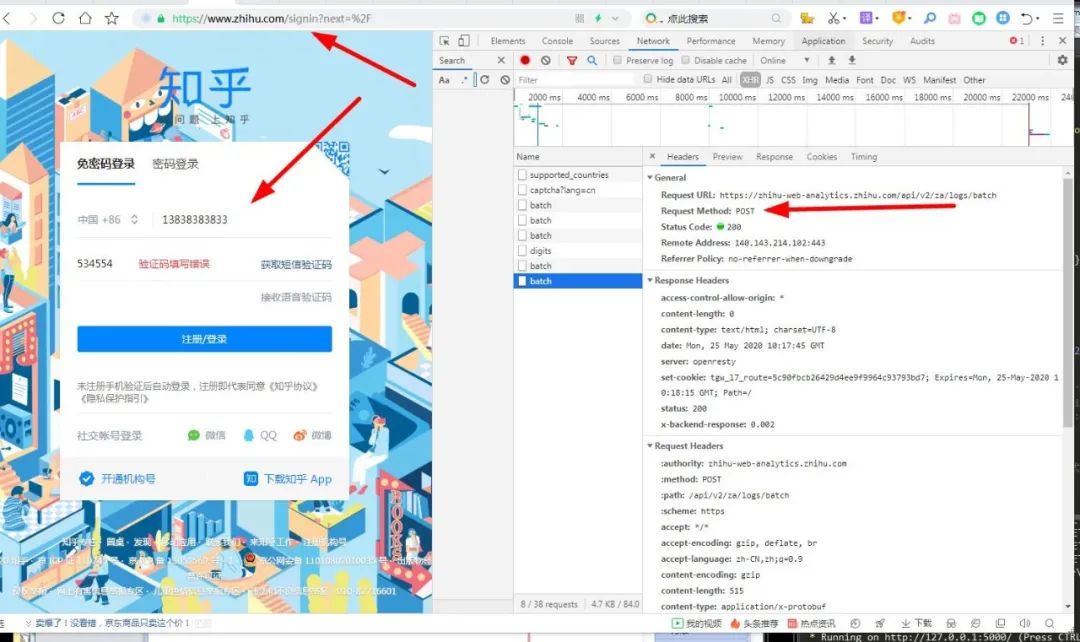The width and height of the screenshot is (1080, 642).
Task: Switch to 密码登录 password login tab
Action: coord(175,164)
